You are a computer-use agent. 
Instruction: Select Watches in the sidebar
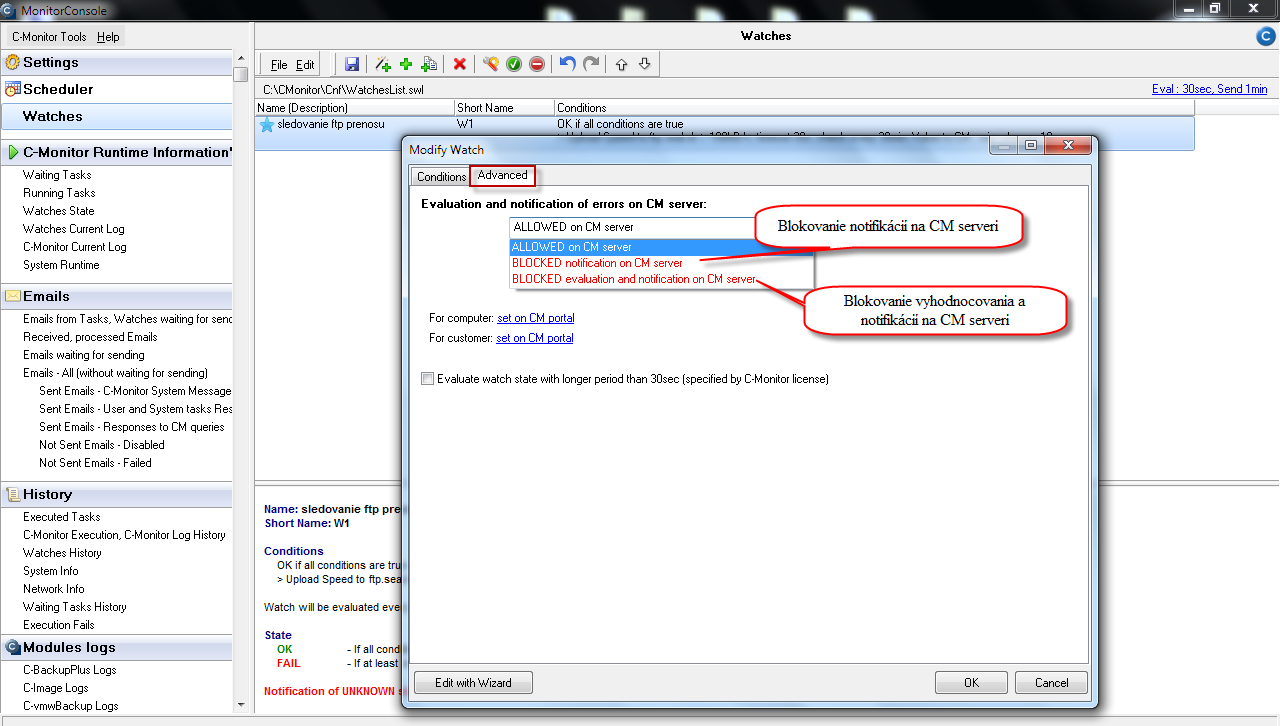[x=116, y=116]
